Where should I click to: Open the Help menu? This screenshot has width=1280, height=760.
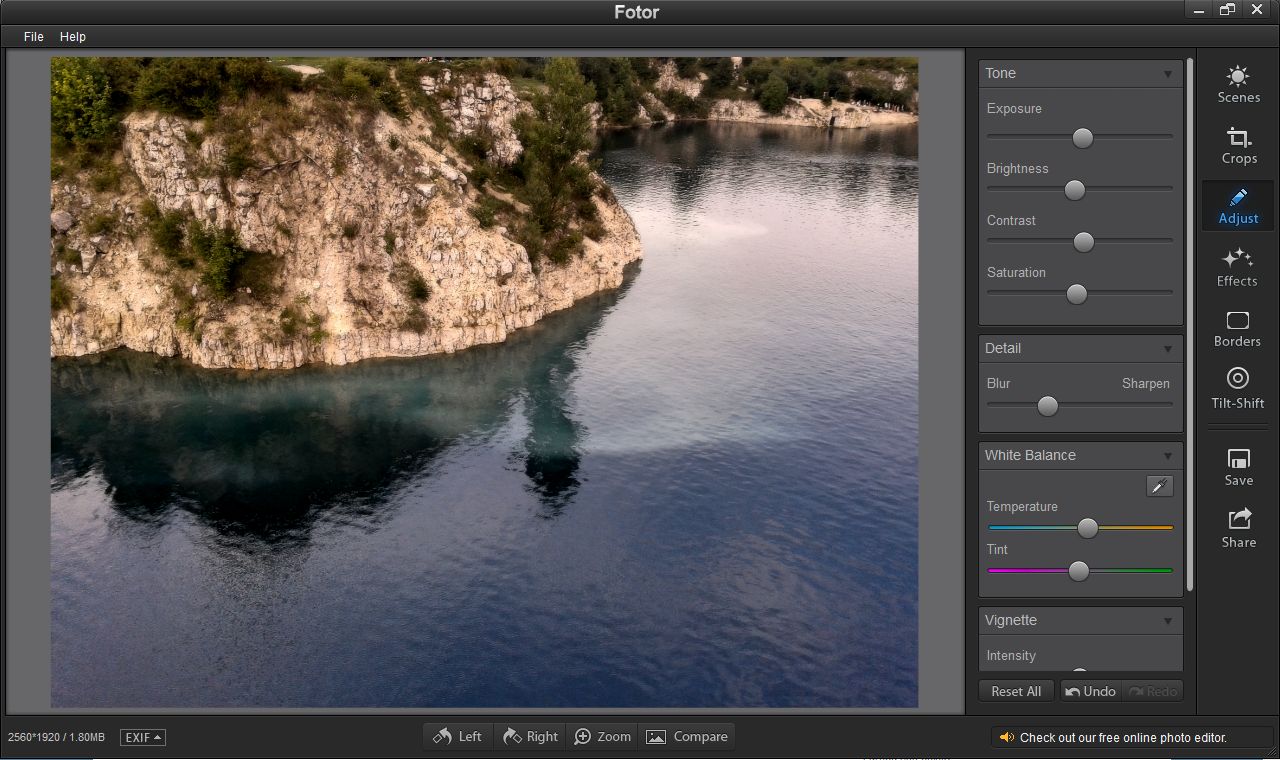(x=73, y=36)
